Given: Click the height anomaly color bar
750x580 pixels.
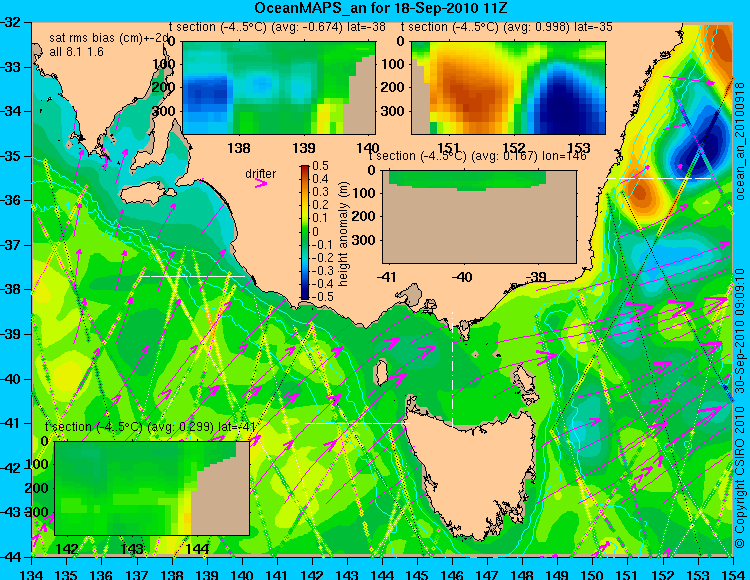Looking at the screenshot, I should tap(305, 233).
